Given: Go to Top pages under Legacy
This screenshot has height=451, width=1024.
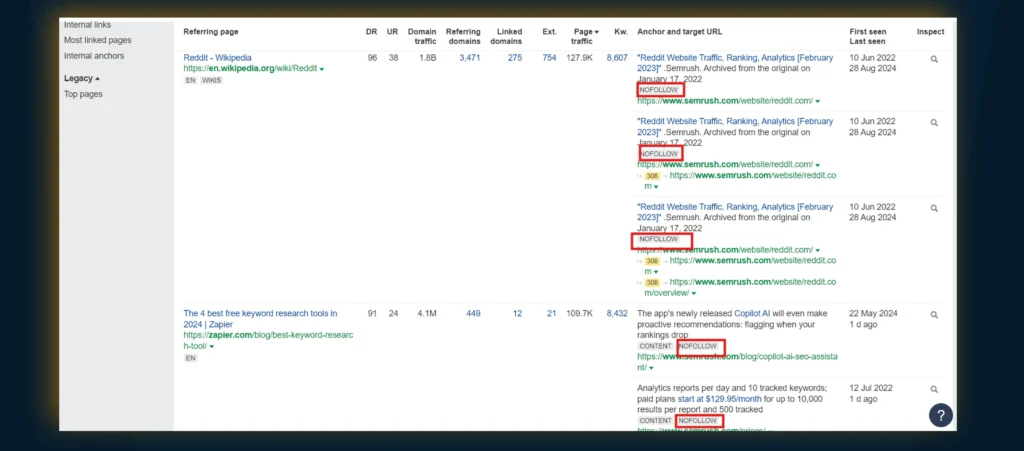Looking at the screenshot, I should (x=83, y=94).
